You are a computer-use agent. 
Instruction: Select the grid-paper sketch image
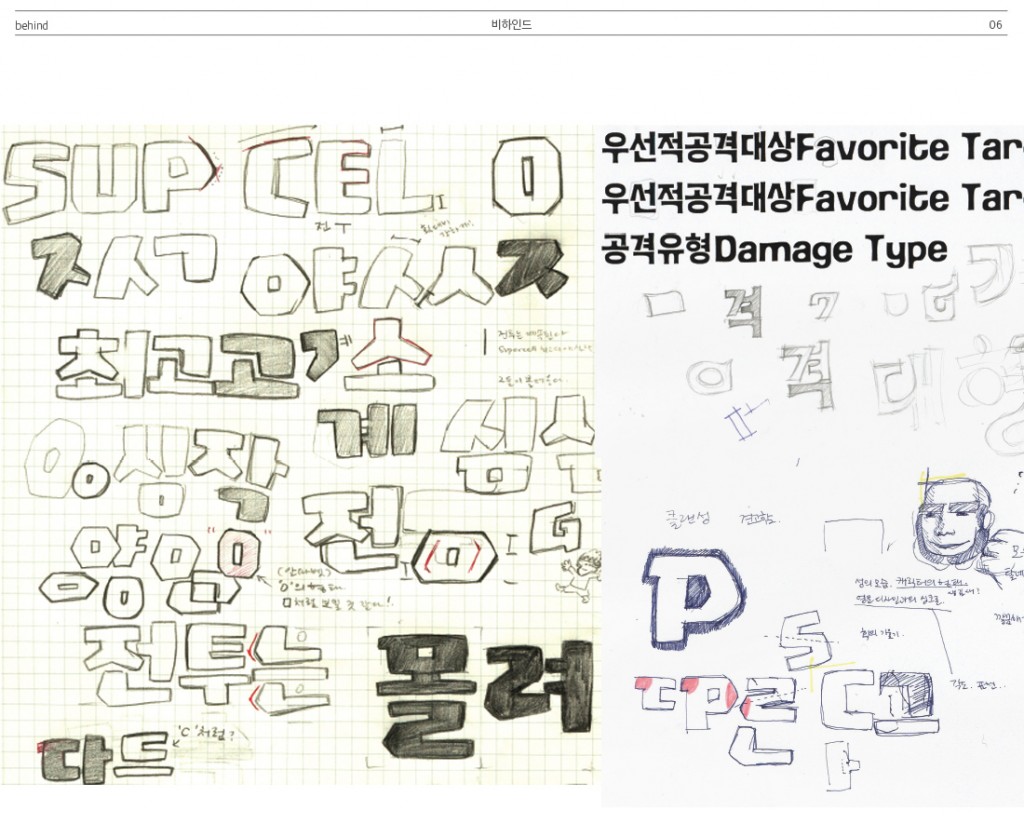[300, 455]
